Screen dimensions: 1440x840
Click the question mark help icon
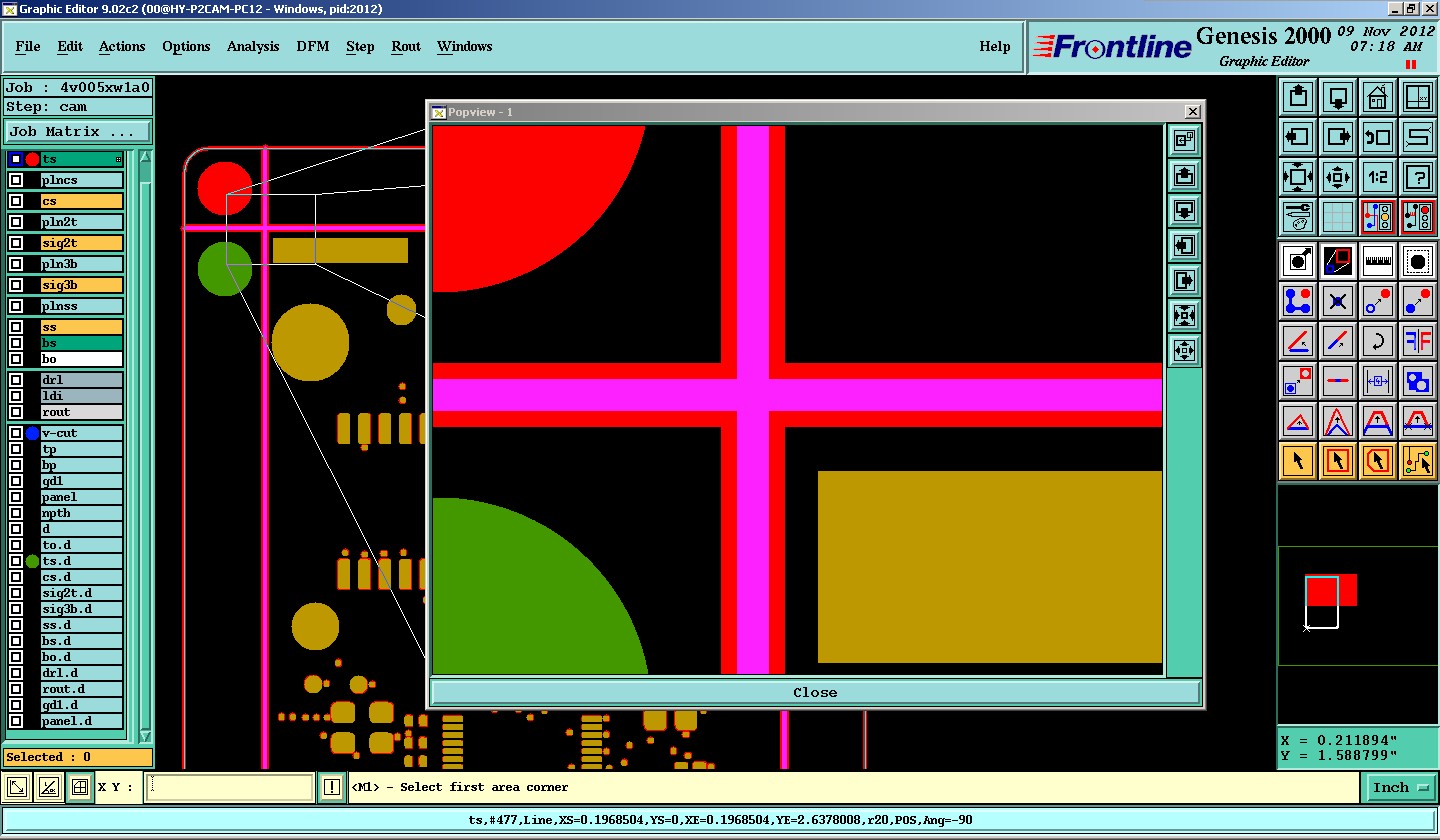(x=1417, y=177)
